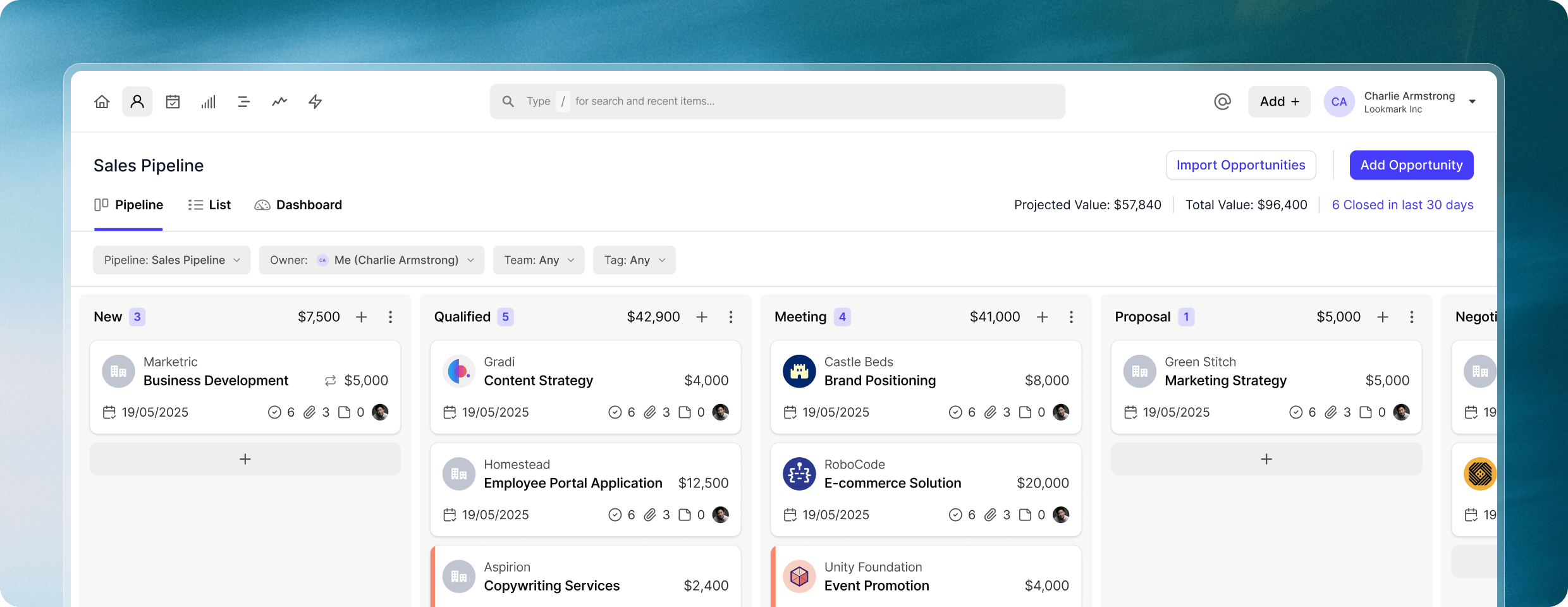Image resolution: width=1568 pixels, height=607 pixels.
Task: Click the @ mentions icon
Action: 1222,101
